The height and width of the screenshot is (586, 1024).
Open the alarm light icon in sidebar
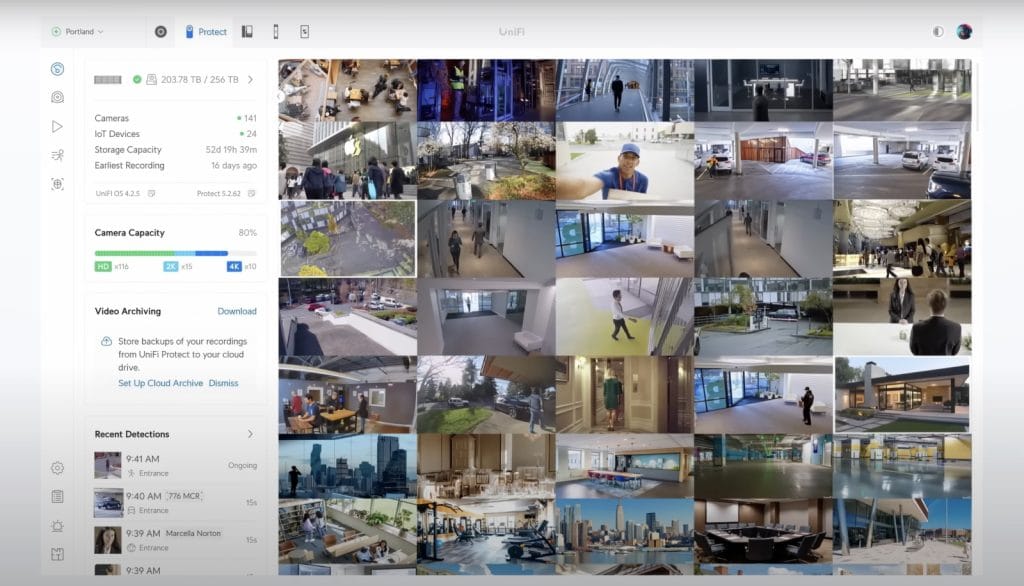tap(58, 526)
